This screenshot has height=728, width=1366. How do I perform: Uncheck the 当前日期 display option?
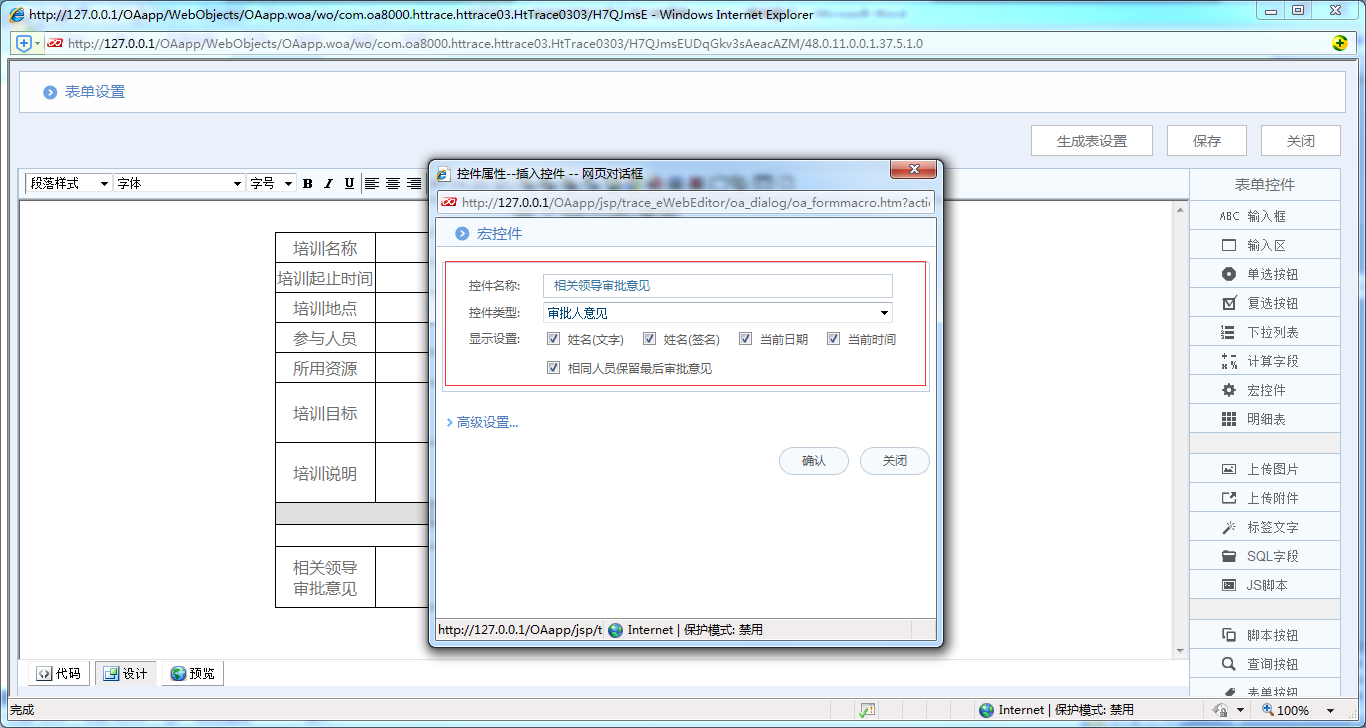746,338
